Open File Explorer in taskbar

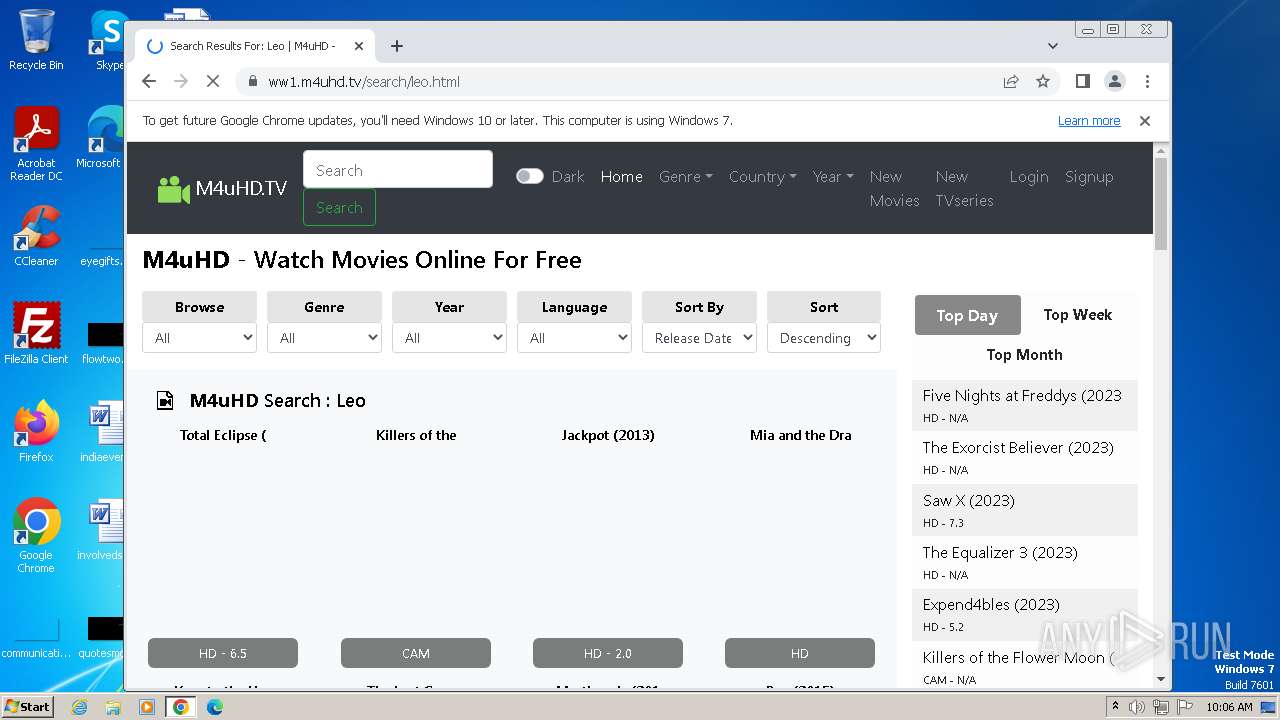[x=113, y=707]
